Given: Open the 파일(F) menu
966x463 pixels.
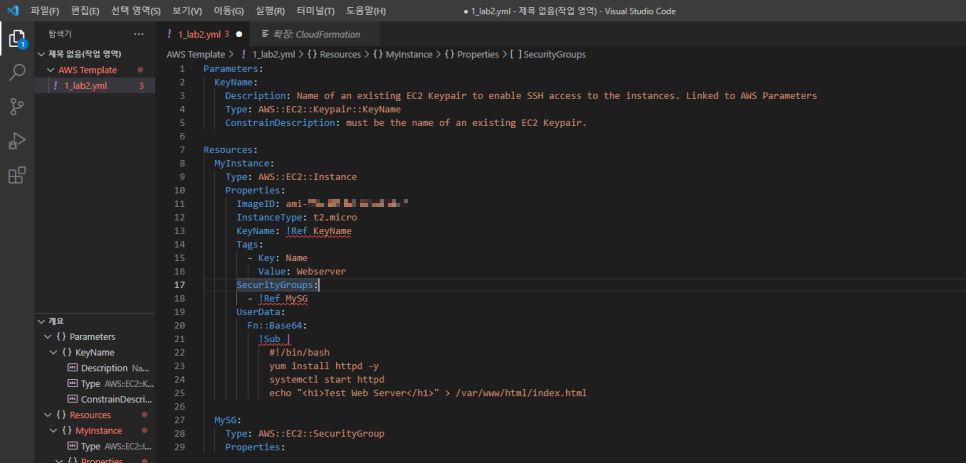Looking at the screenshot, I should (x=45, y=11).
